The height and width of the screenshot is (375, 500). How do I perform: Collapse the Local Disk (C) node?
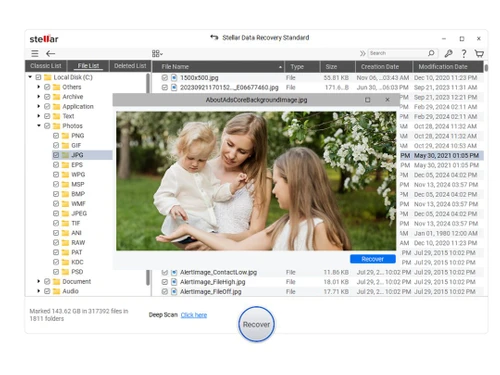click(x=30, y=77)
